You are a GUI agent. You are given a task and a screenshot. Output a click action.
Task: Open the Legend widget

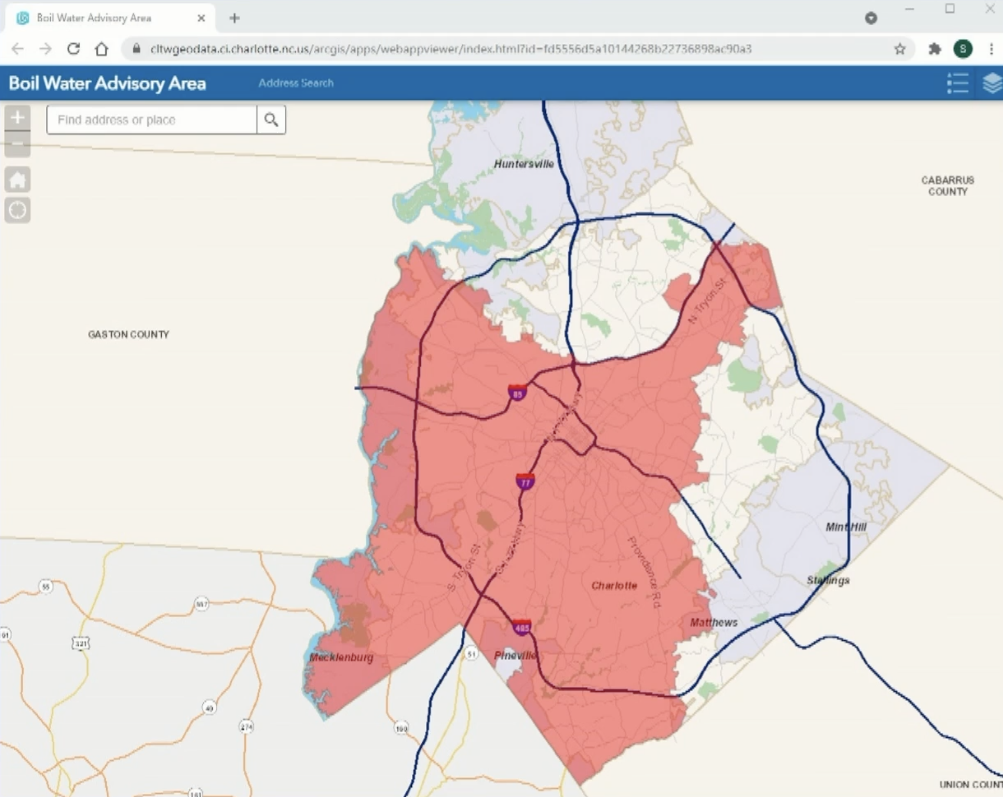pyautogui.click(x=957, y=84)
